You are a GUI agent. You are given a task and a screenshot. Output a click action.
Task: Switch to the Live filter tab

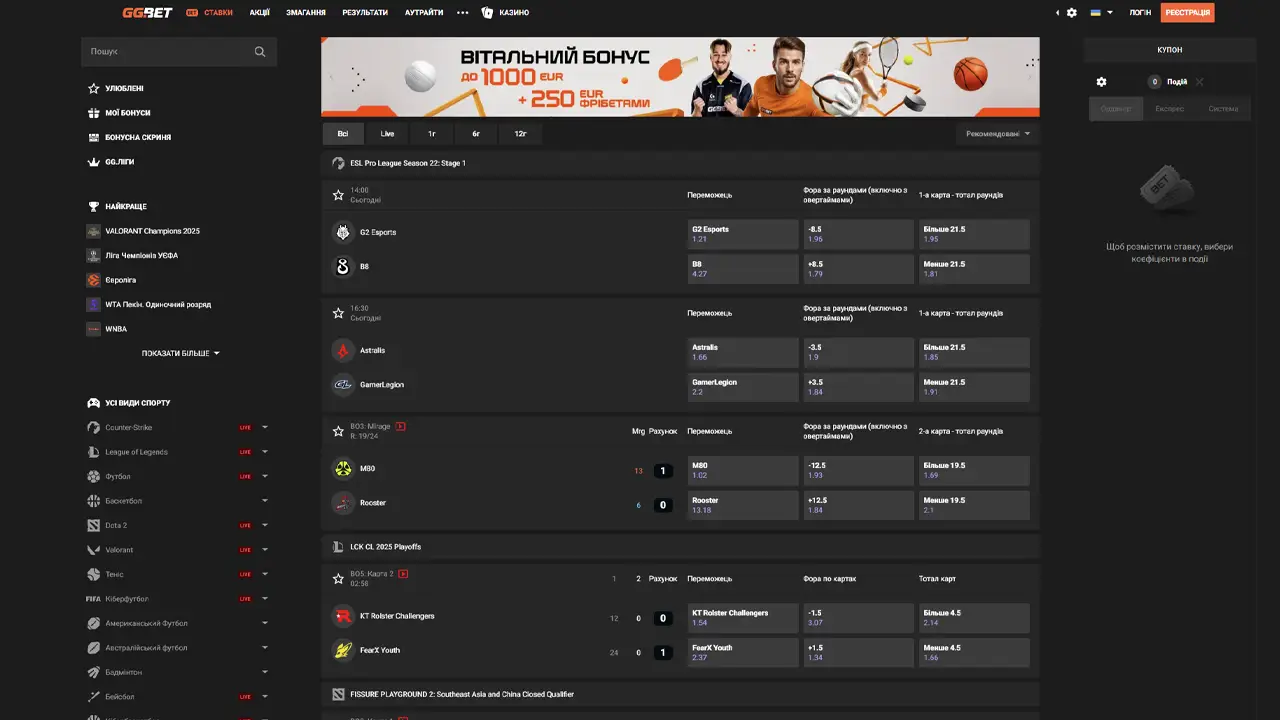tap(387, 133)
